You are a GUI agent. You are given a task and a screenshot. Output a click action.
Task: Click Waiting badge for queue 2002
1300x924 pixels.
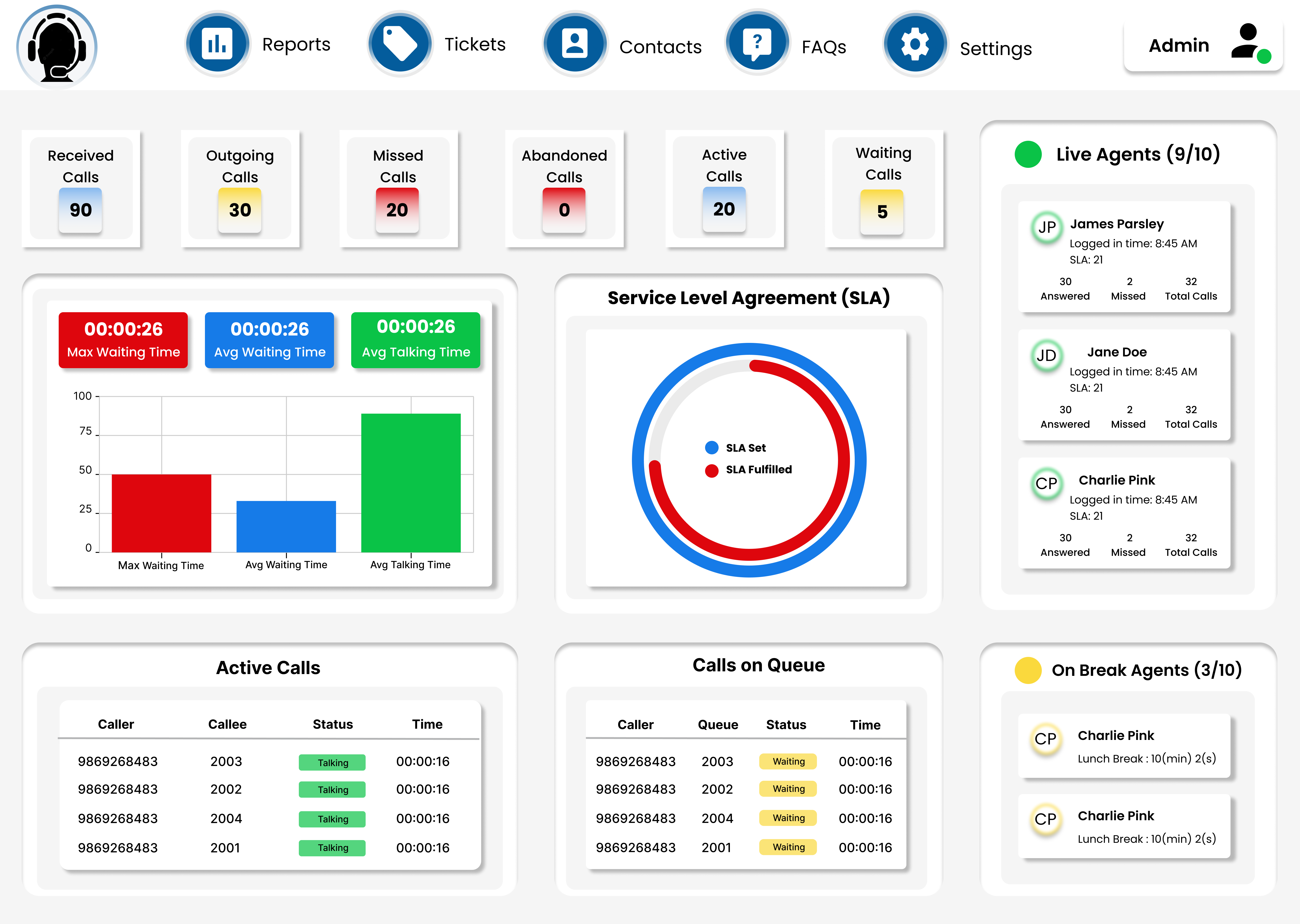(x=788, y=789)
